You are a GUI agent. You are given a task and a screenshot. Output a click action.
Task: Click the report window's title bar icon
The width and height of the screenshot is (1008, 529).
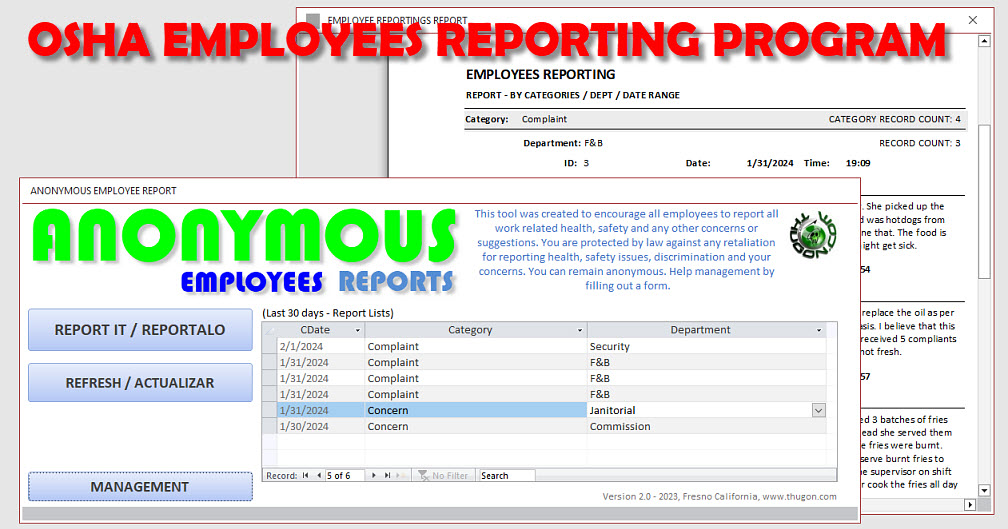(314, 20)
